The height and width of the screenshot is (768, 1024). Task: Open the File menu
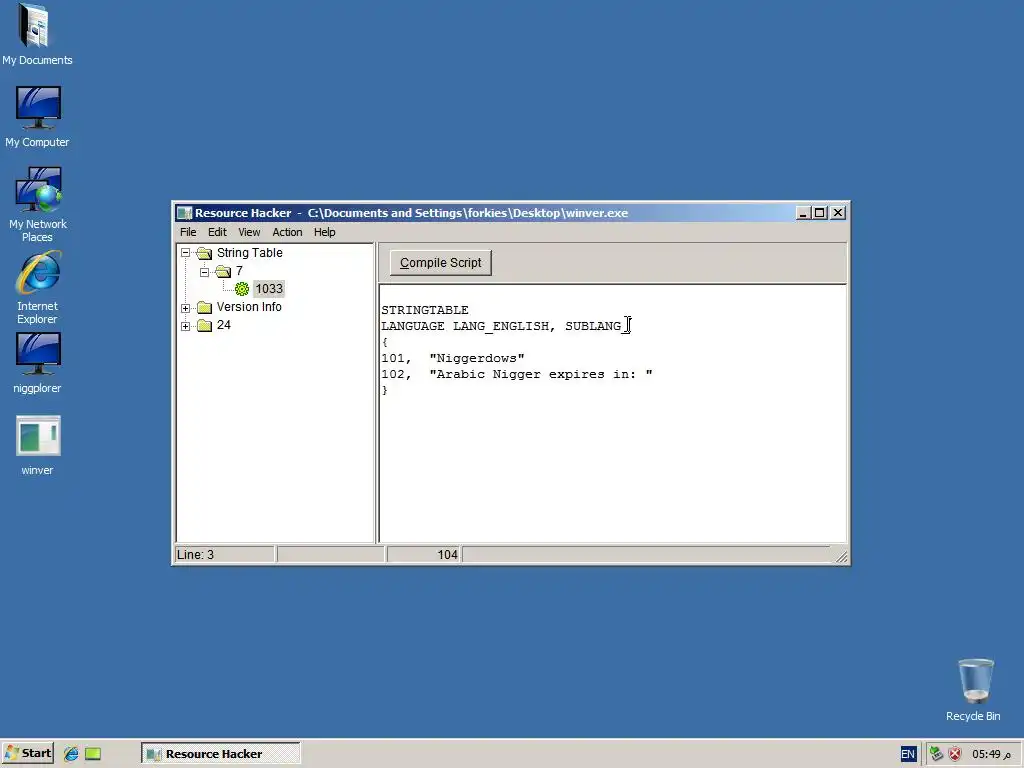(x=188, y=232)
